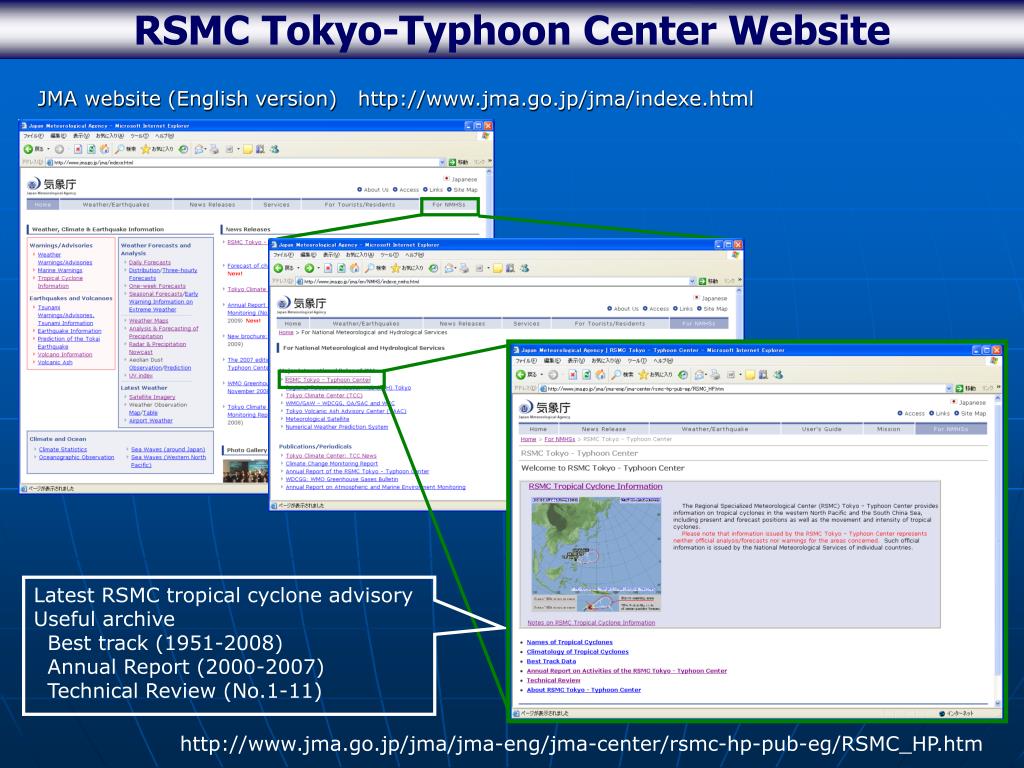Click Back button in RSMC Typhoon Center window

click(528, 375)
